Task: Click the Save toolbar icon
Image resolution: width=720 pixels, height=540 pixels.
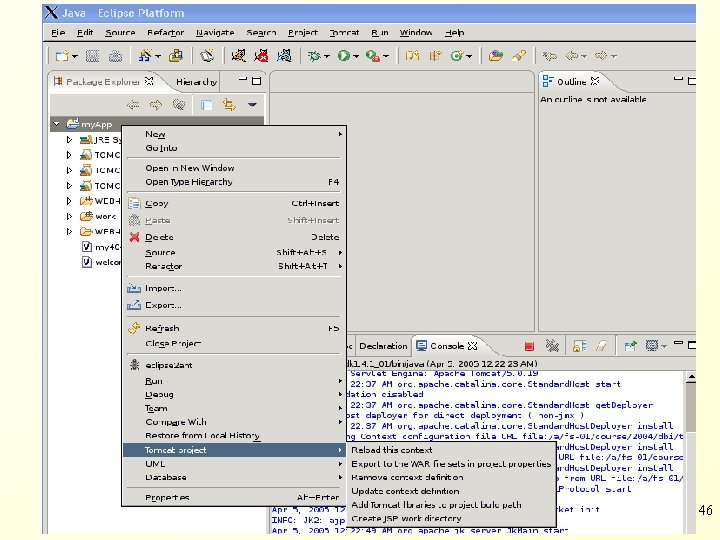Action: pyautogui.click(x=92, y=56)
